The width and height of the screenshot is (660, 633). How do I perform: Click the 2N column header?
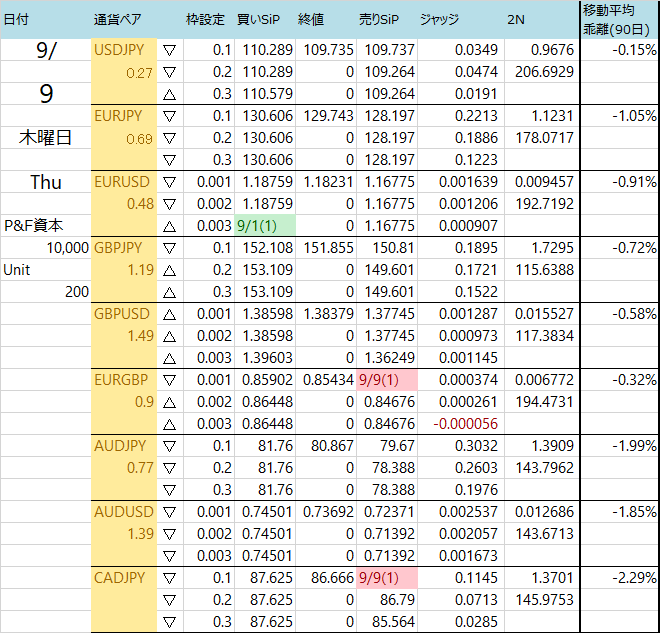coord(516,19)
